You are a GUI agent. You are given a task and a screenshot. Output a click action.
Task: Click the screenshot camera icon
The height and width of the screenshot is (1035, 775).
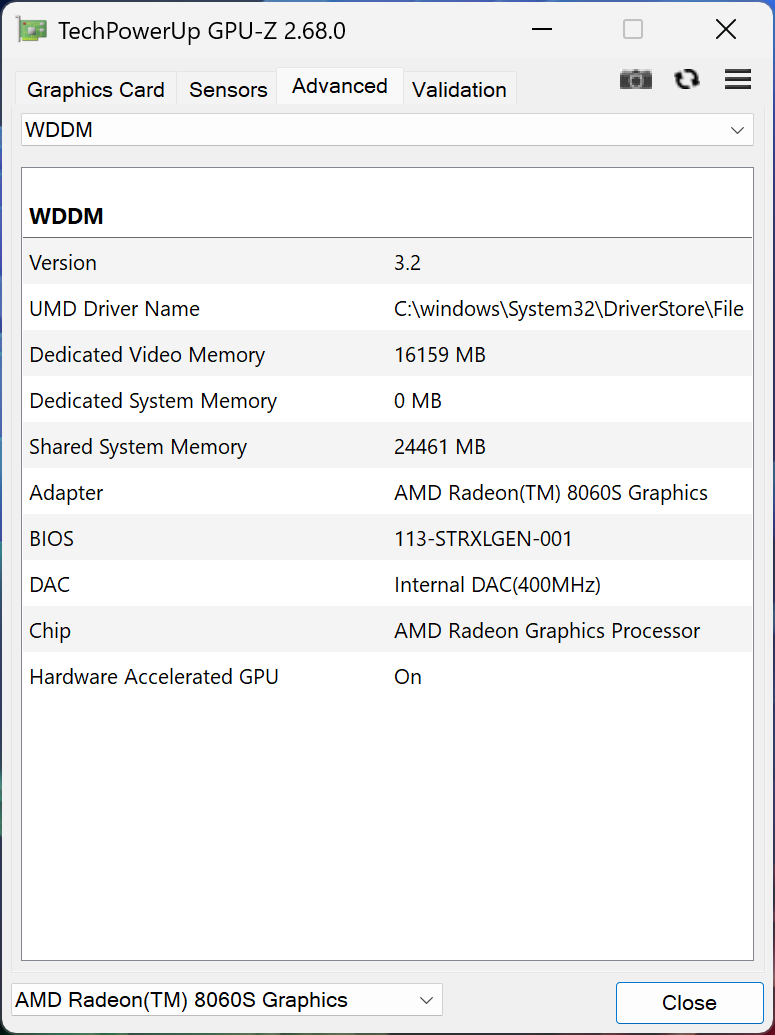635,80
